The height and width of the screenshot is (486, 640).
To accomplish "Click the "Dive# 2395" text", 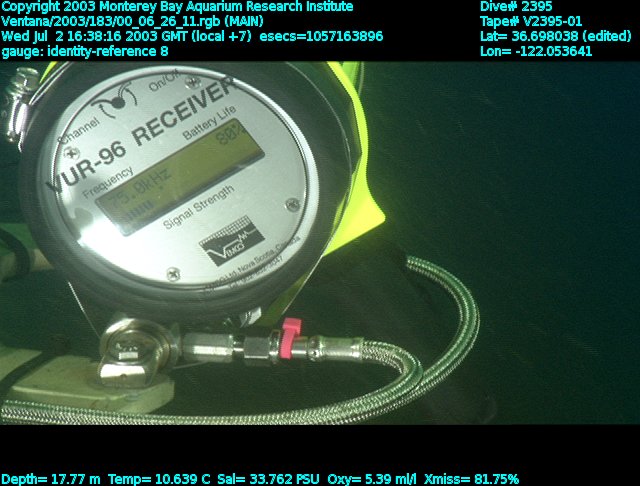I will (x=516, y=7).
